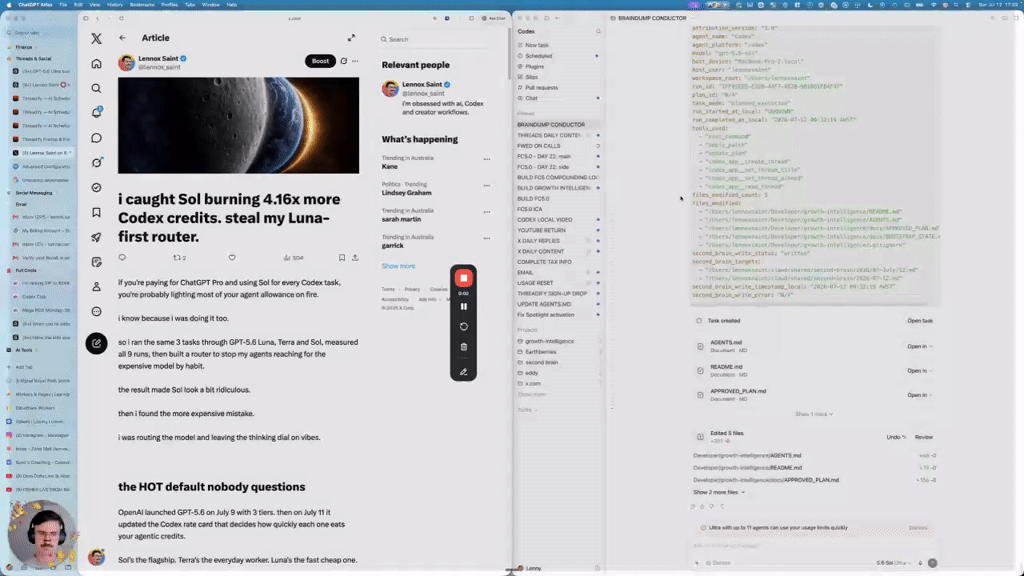Delete the recording via trash icon

click(x=464, y=347)
